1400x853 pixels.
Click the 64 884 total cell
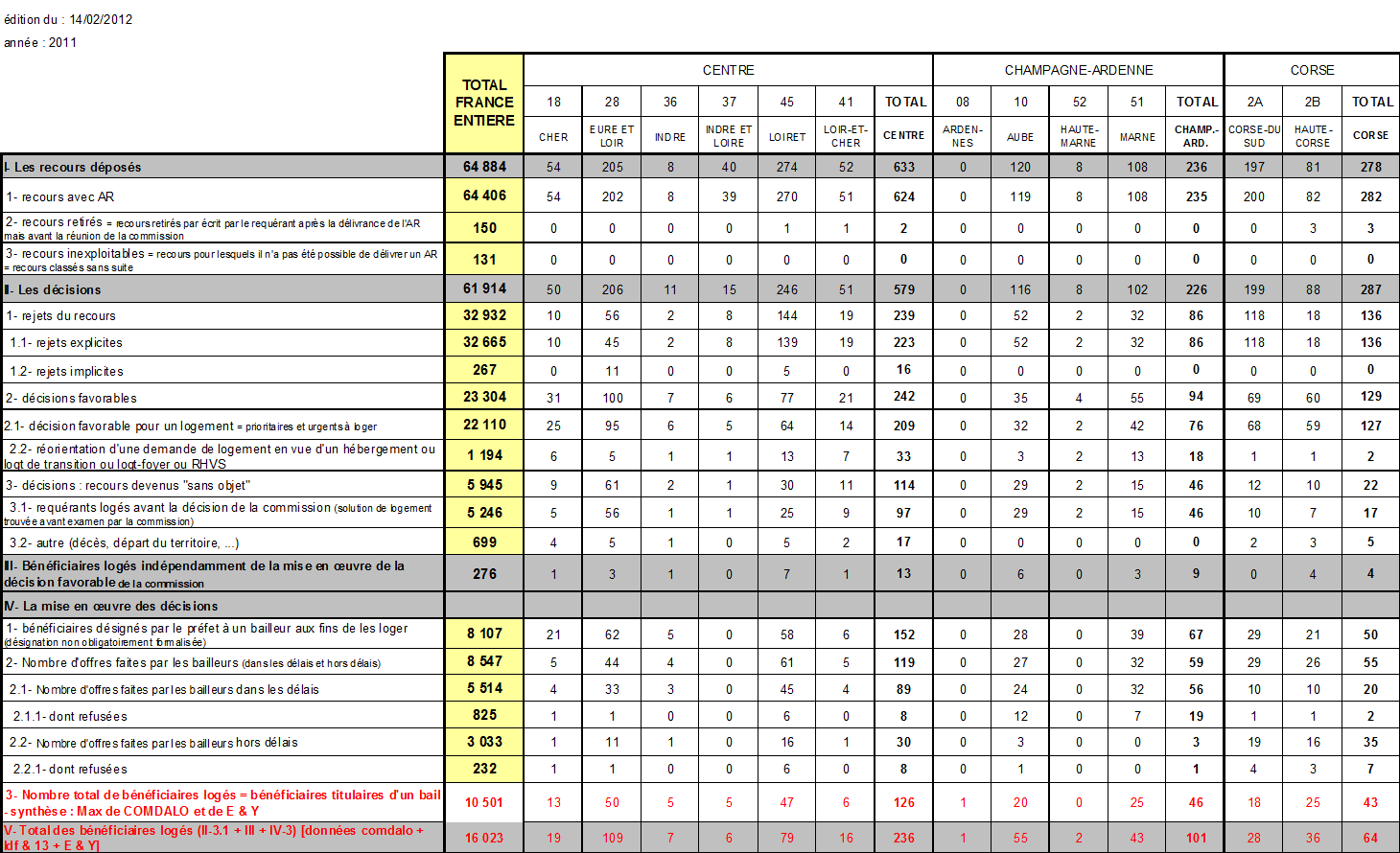[x=484, y=167]
